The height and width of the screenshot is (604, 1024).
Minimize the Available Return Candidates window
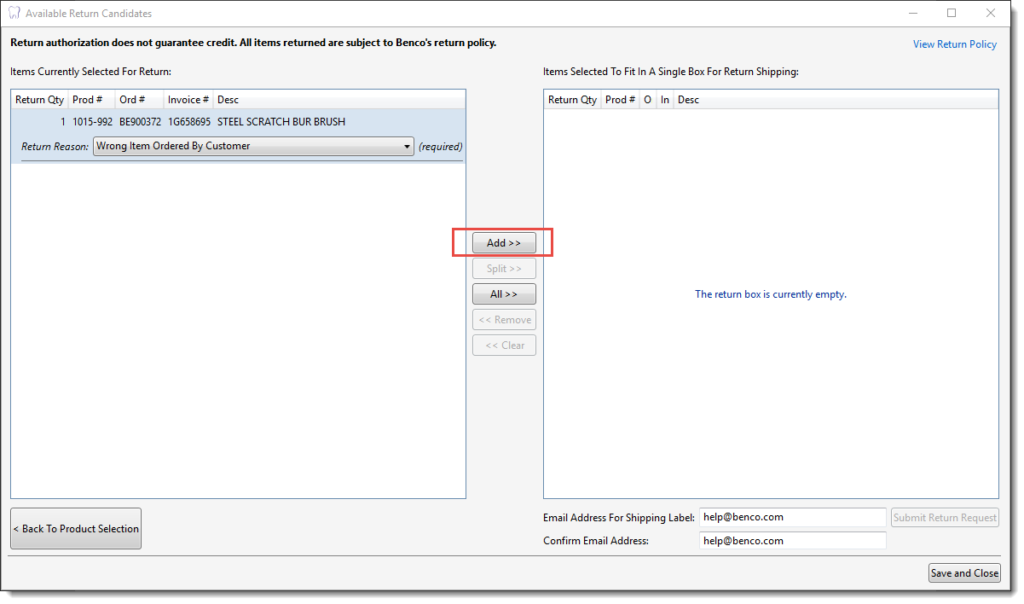(x=912, y=13)
